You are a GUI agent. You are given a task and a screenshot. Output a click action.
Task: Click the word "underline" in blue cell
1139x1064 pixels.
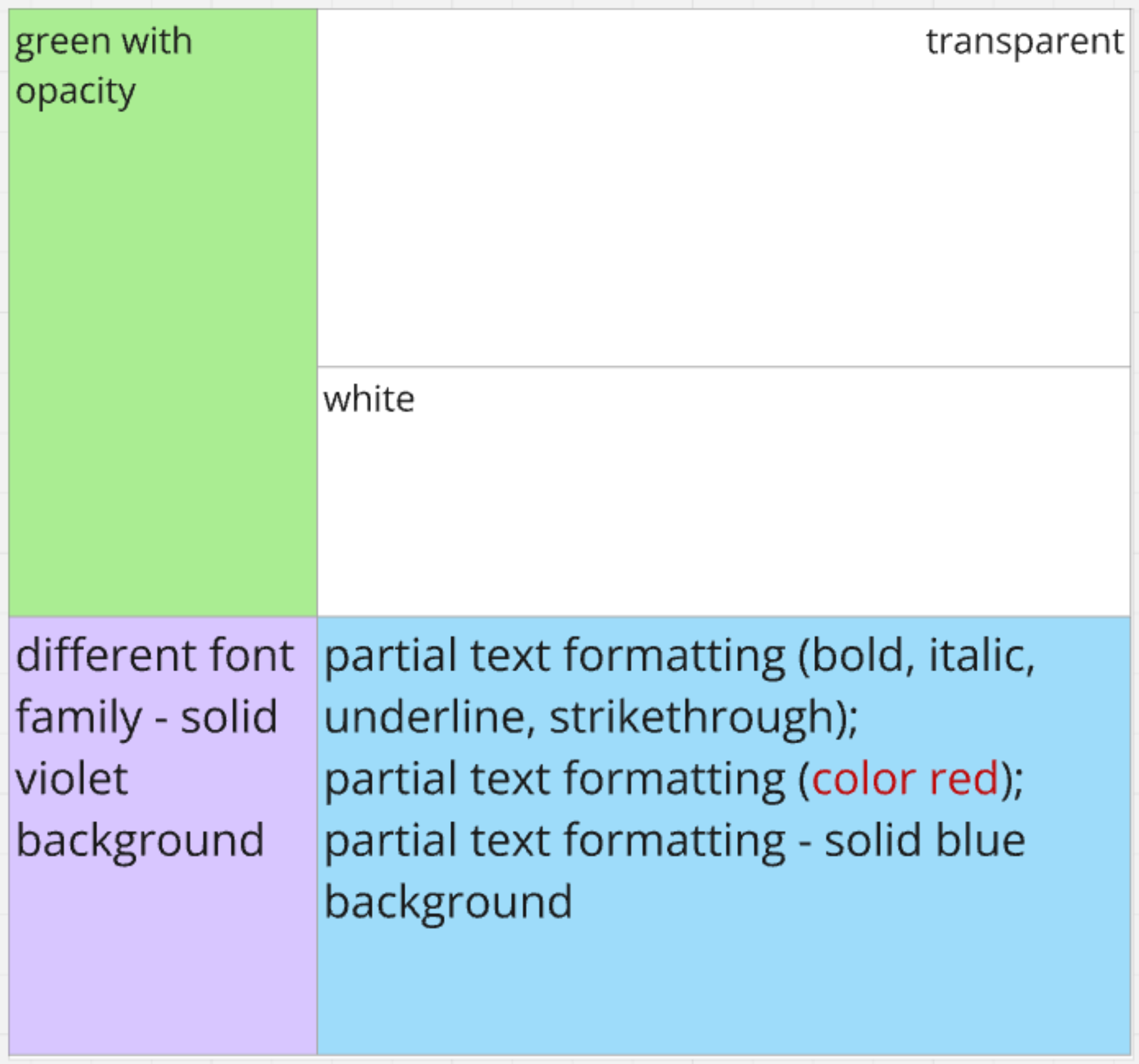click(425, 717)
